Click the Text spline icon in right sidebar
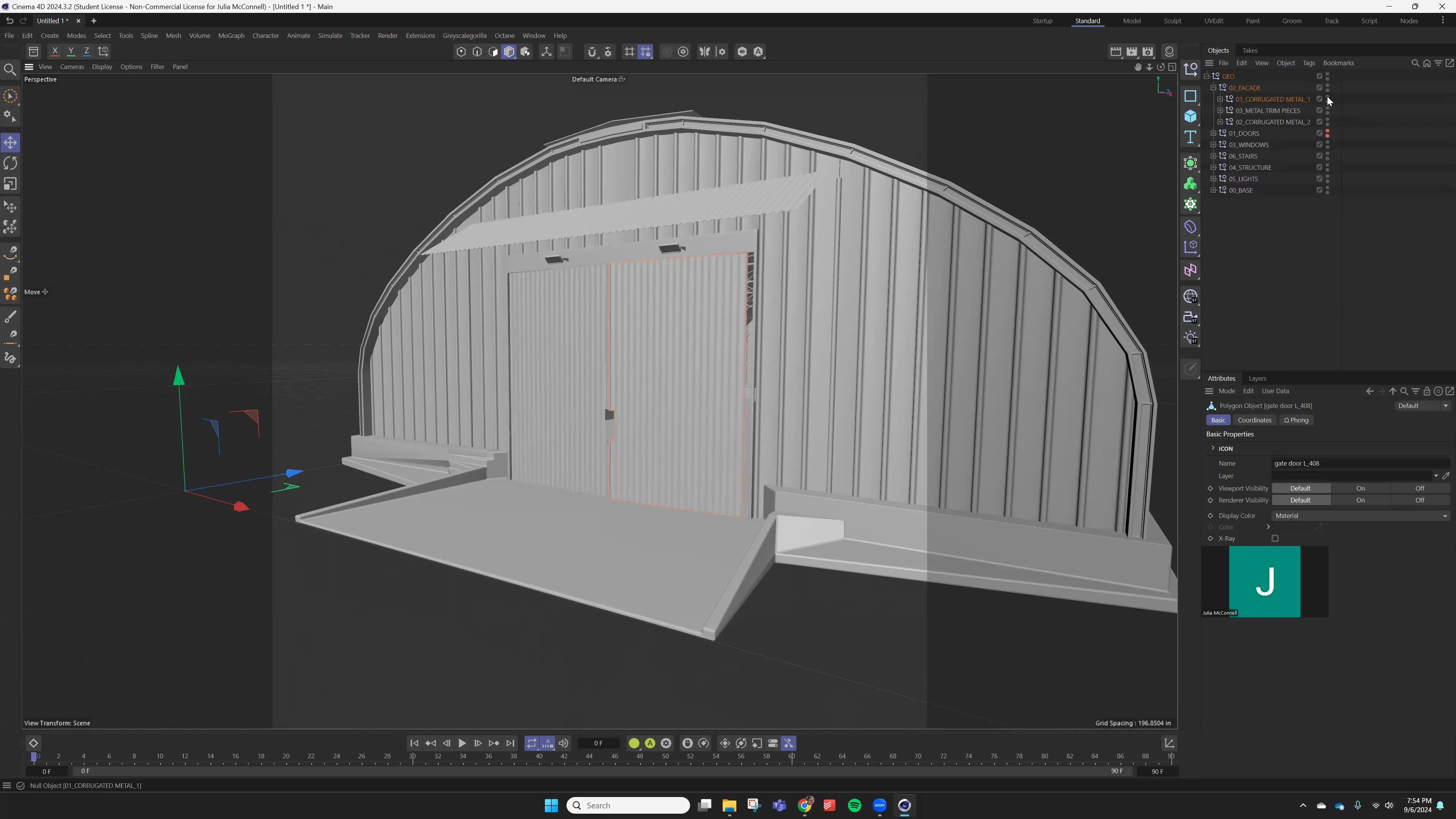Viewport: 1456px width, 819px height. pos(1191,137)
